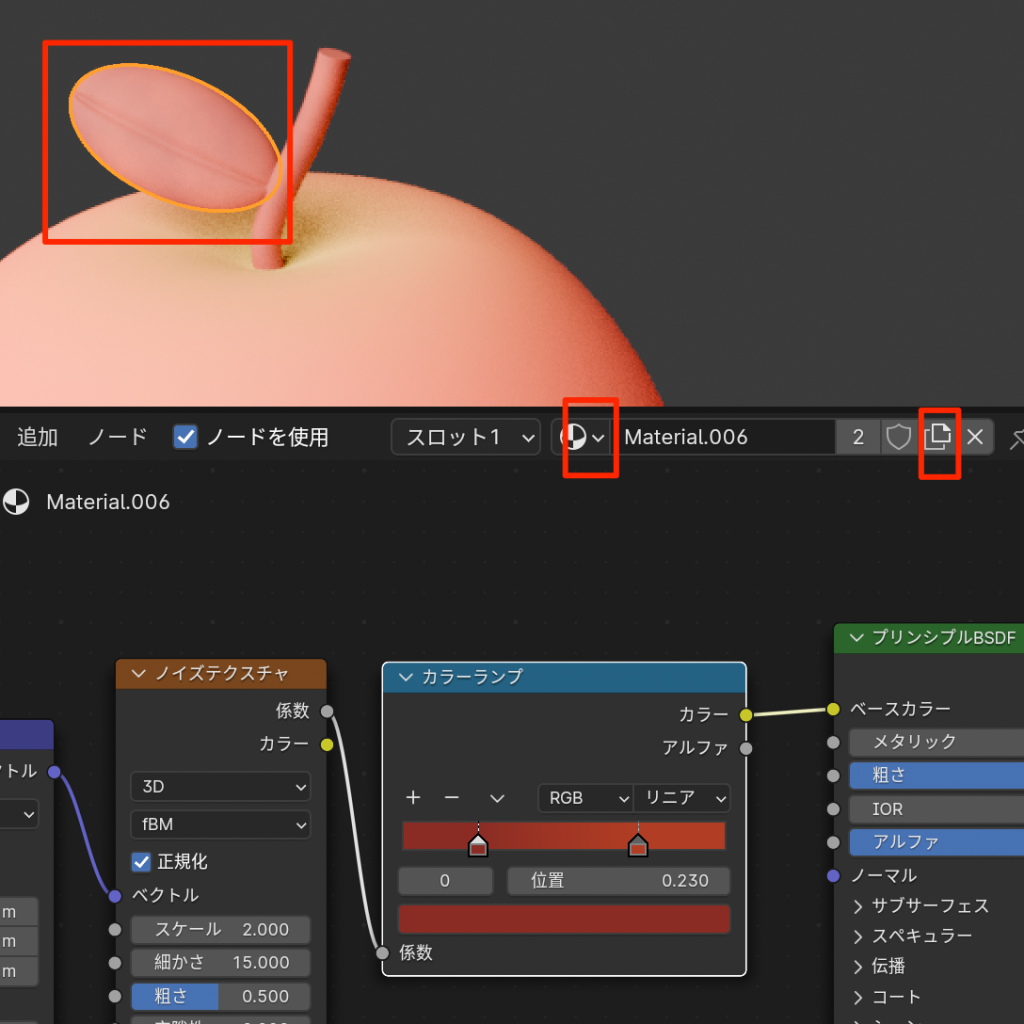Image resolution: width=1024 pixels, height=1024 pixels.
Task: Open the 追加 menu
Action: pyautogui.click(x=37, y=437)
